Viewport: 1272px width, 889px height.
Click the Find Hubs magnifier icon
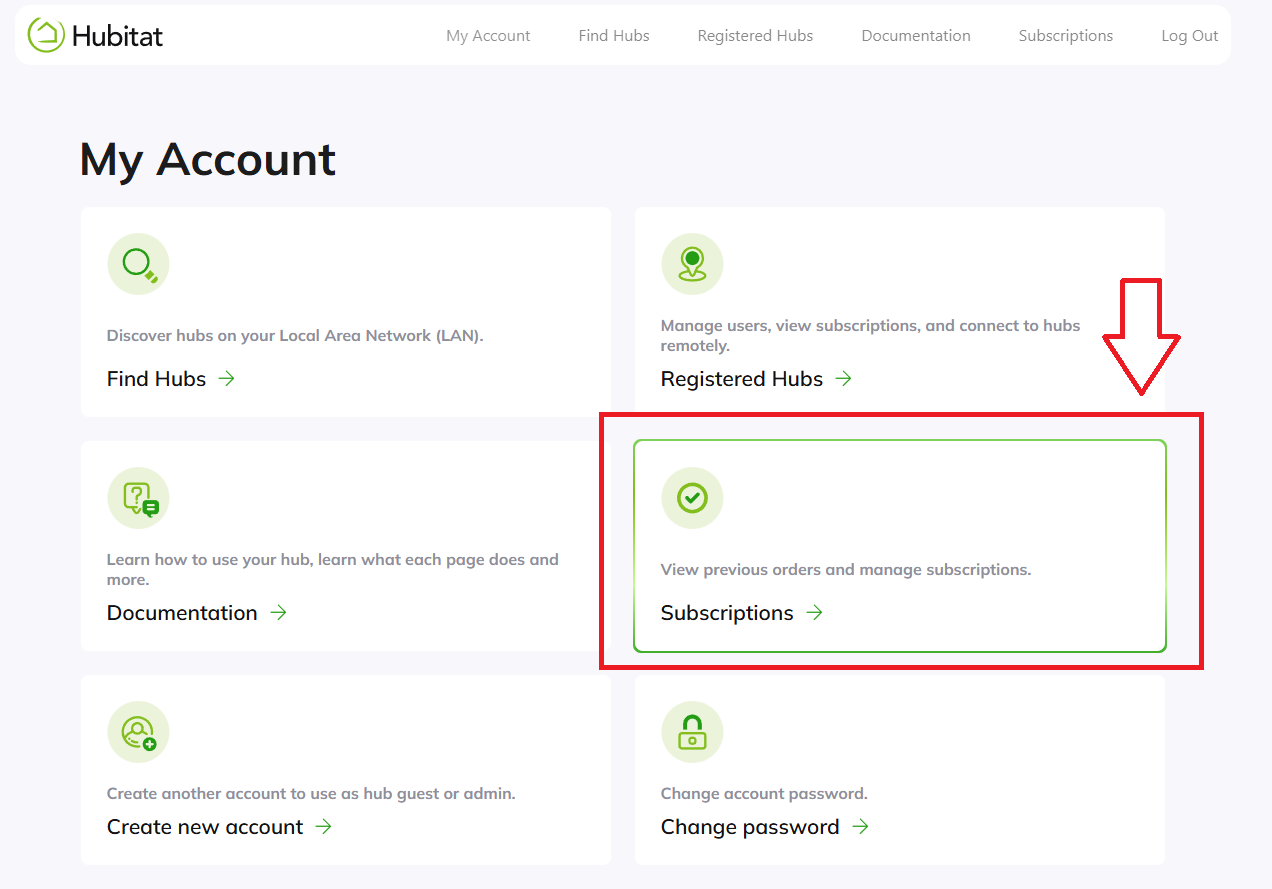[138, 264]
